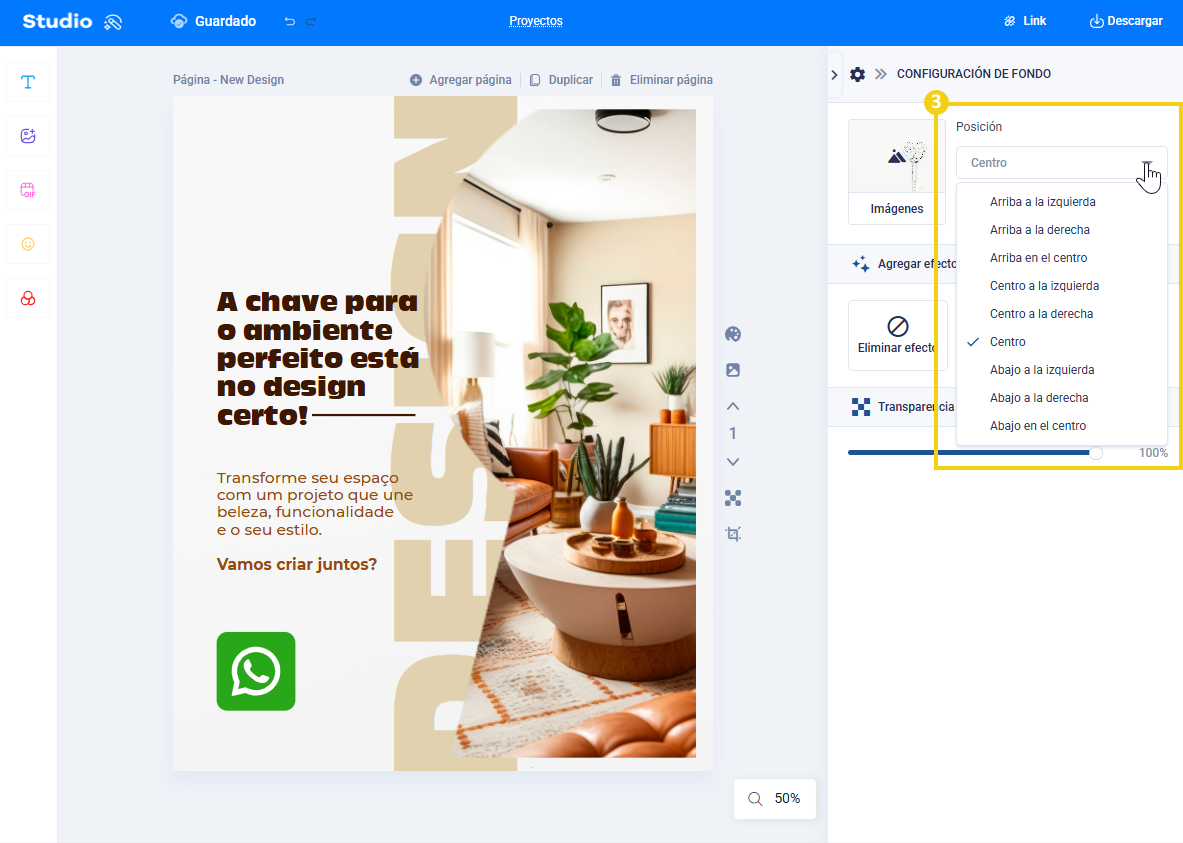Open the Posición dropdown showing Centro

[x=1062, y=163]
